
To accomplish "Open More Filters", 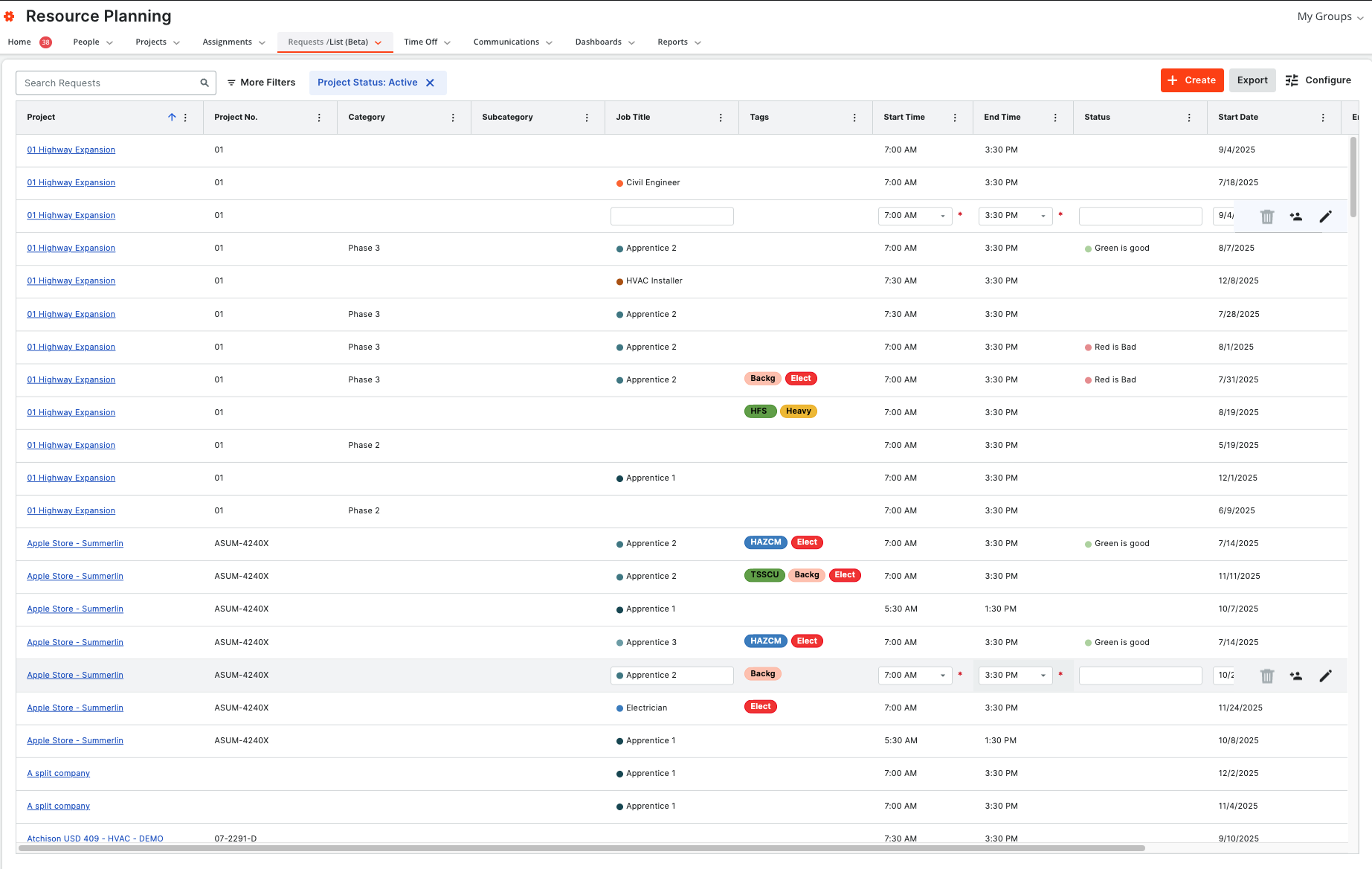I will 261,83.
